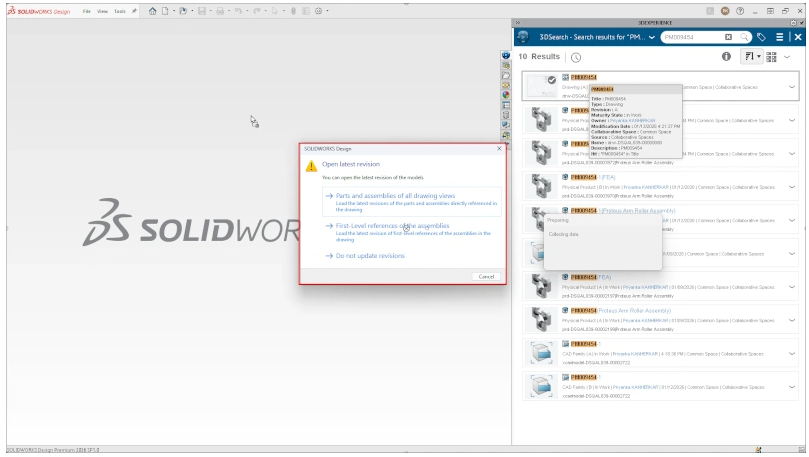809x457 pixels.
Task: Go to the Home icon in the toolbar
Action: point(152,11)
